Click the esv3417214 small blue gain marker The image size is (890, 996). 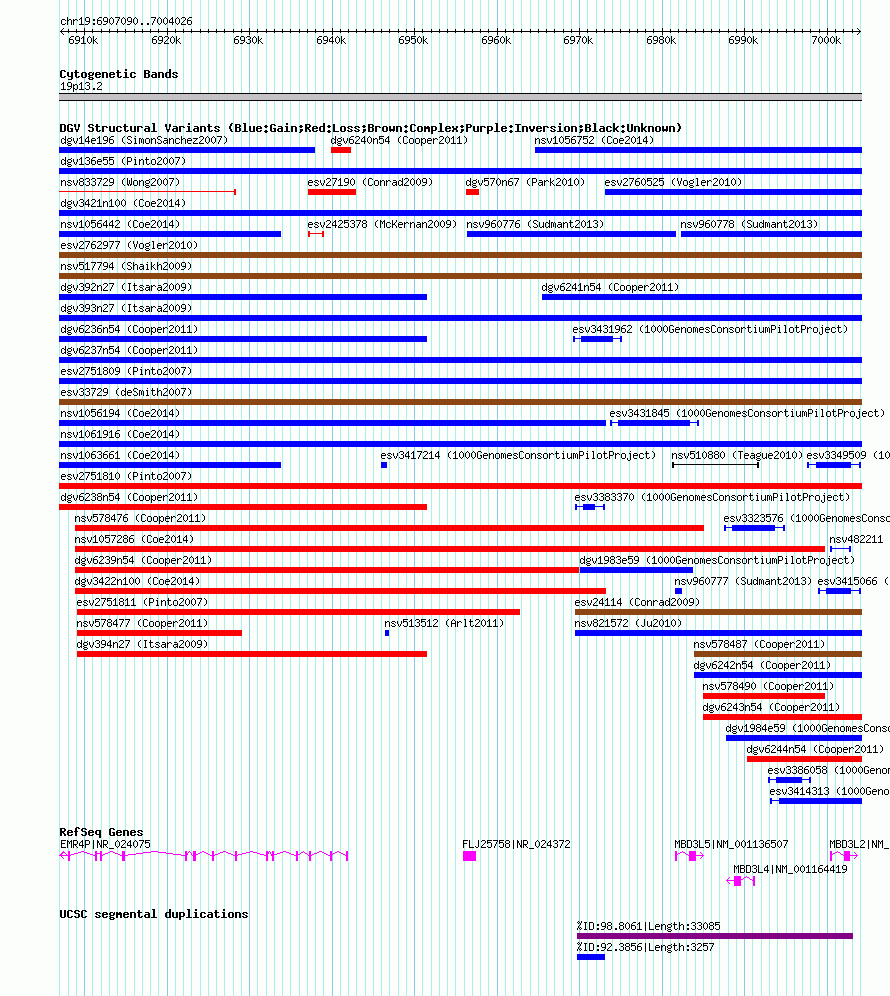tap(384, 465)
